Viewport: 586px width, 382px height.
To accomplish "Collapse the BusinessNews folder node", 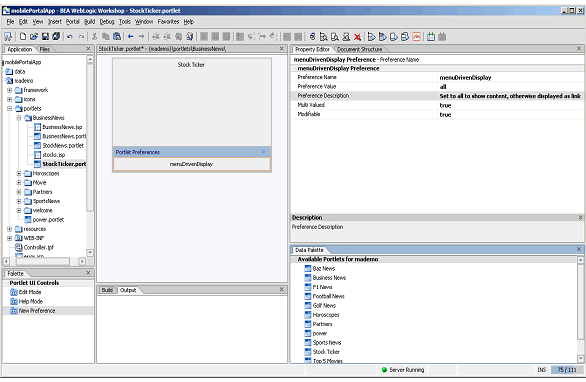I will pos(19,118).
